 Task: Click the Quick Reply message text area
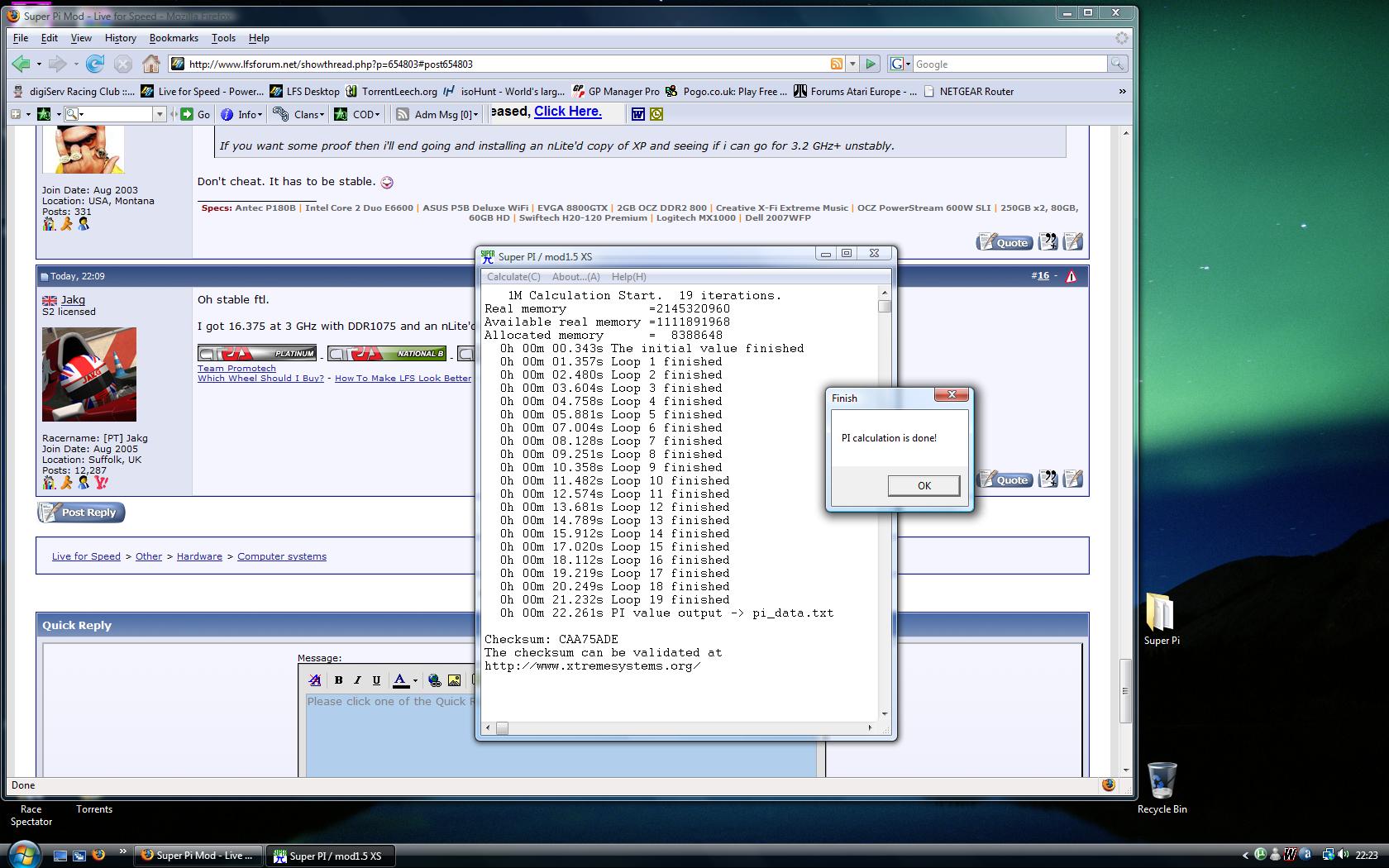pyautogui.click(x=561, y=734)
